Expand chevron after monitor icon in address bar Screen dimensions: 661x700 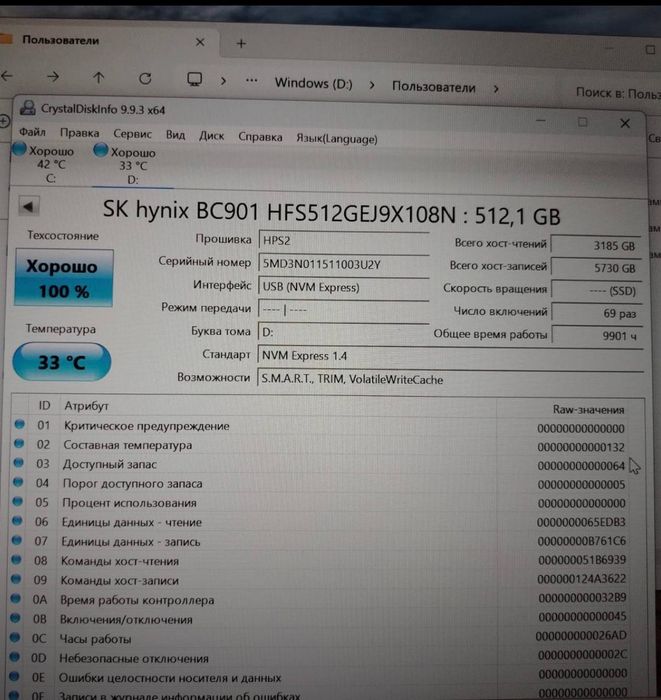[223, 81]
